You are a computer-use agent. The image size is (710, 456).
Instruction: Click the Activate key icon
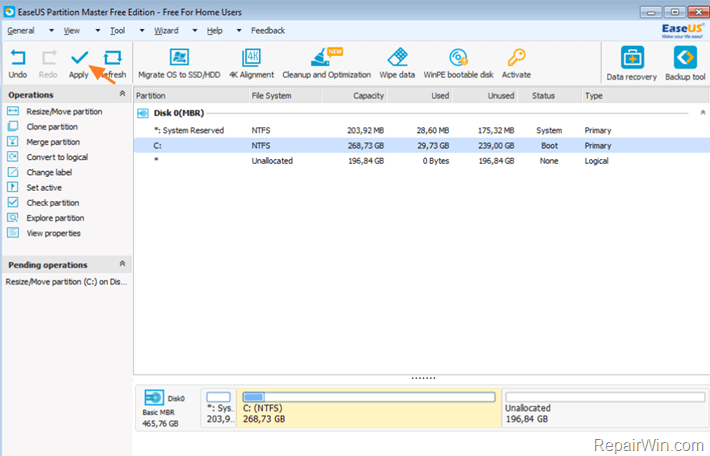coord(516,58)
